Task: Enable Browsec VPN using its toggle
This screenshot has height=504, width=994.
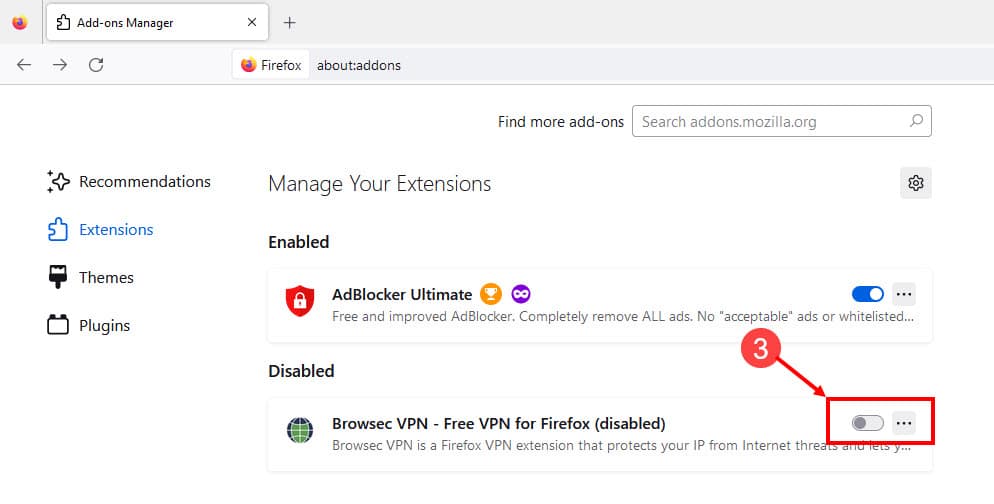Action: click(868, 423)
